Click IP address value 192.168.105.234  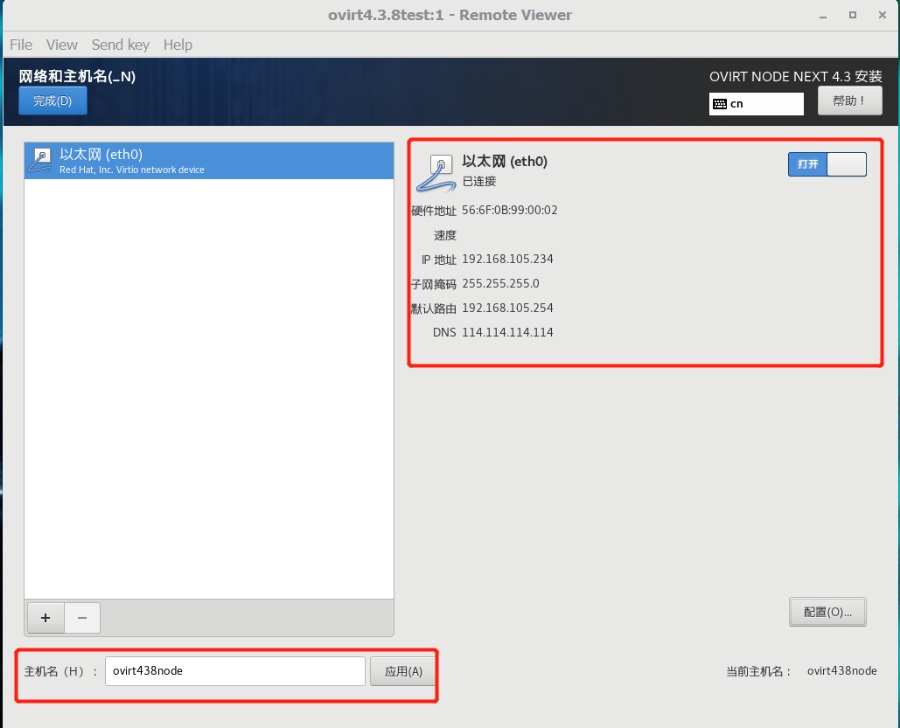507,259
